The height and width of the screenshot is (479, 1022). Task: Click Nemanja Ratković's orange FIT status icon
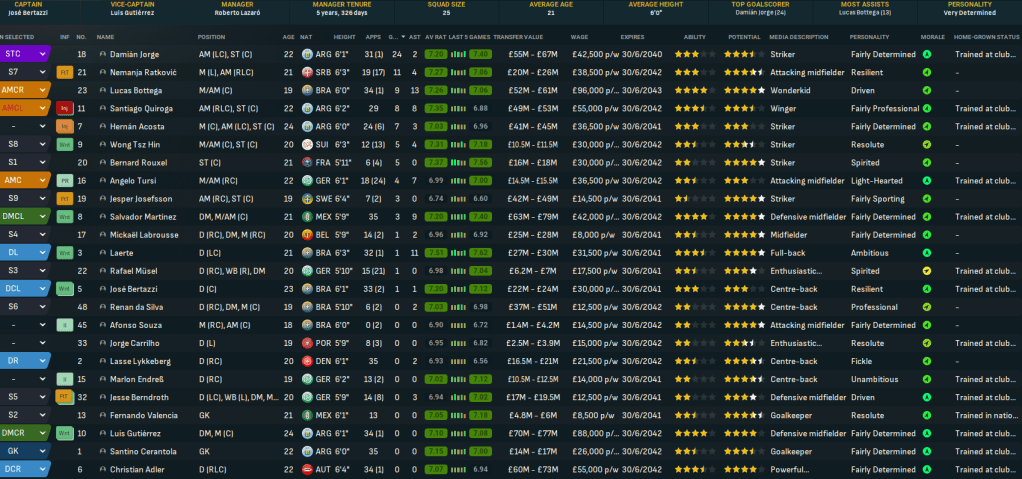(x=64, y=72)
